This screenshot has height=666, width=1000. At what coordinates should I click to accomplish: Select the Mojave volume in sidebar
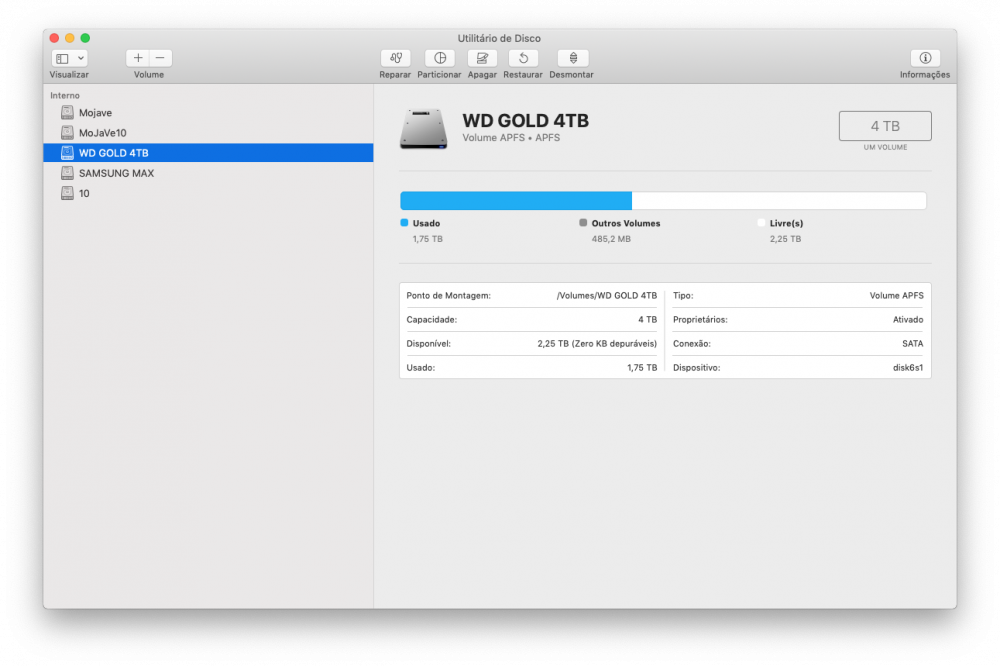[x=208, y=113]
